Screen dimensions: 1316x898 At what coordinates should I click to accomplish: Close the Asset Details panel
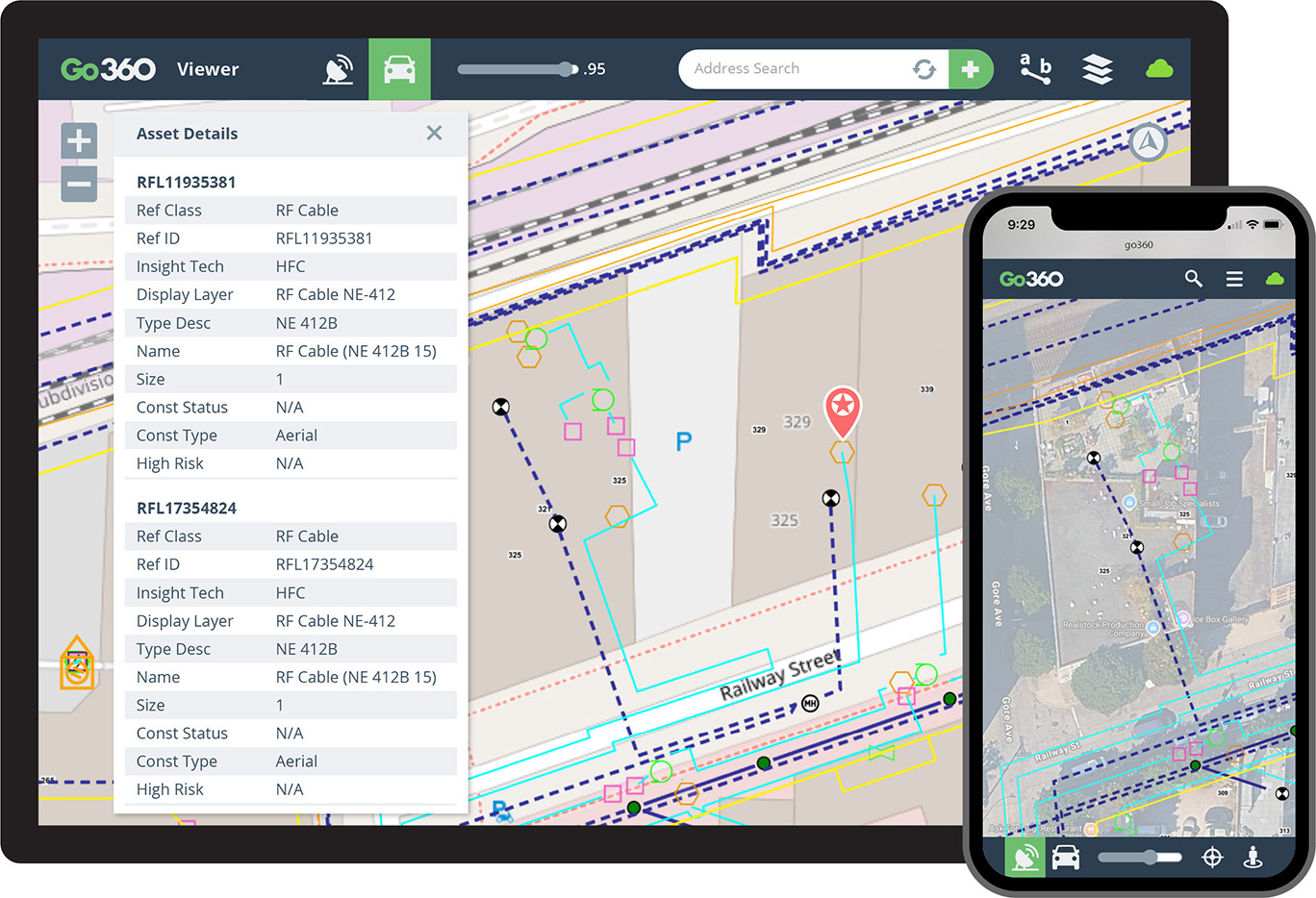434,134
